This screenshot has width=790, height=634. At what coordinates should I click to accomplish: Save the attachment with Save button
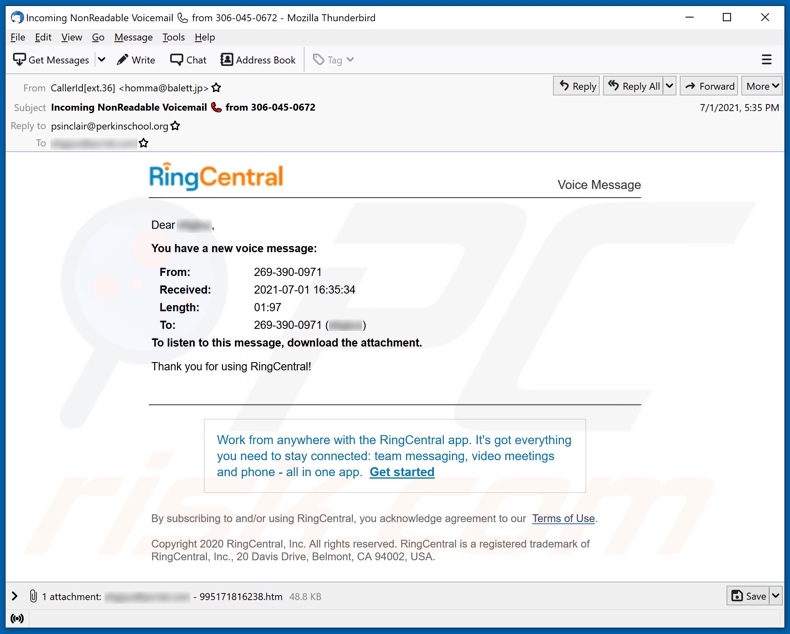pos(748,596)
